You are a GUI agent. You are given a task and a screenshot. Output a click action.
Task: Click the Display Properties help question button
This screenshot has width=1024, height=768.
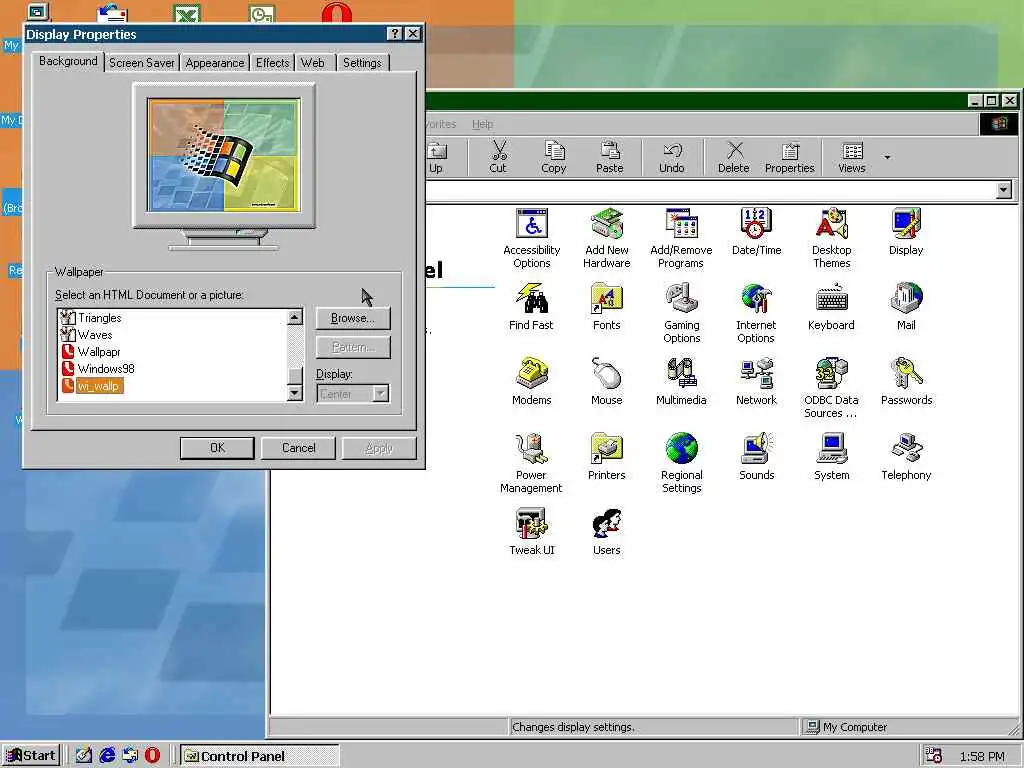[x=394, y=34]
